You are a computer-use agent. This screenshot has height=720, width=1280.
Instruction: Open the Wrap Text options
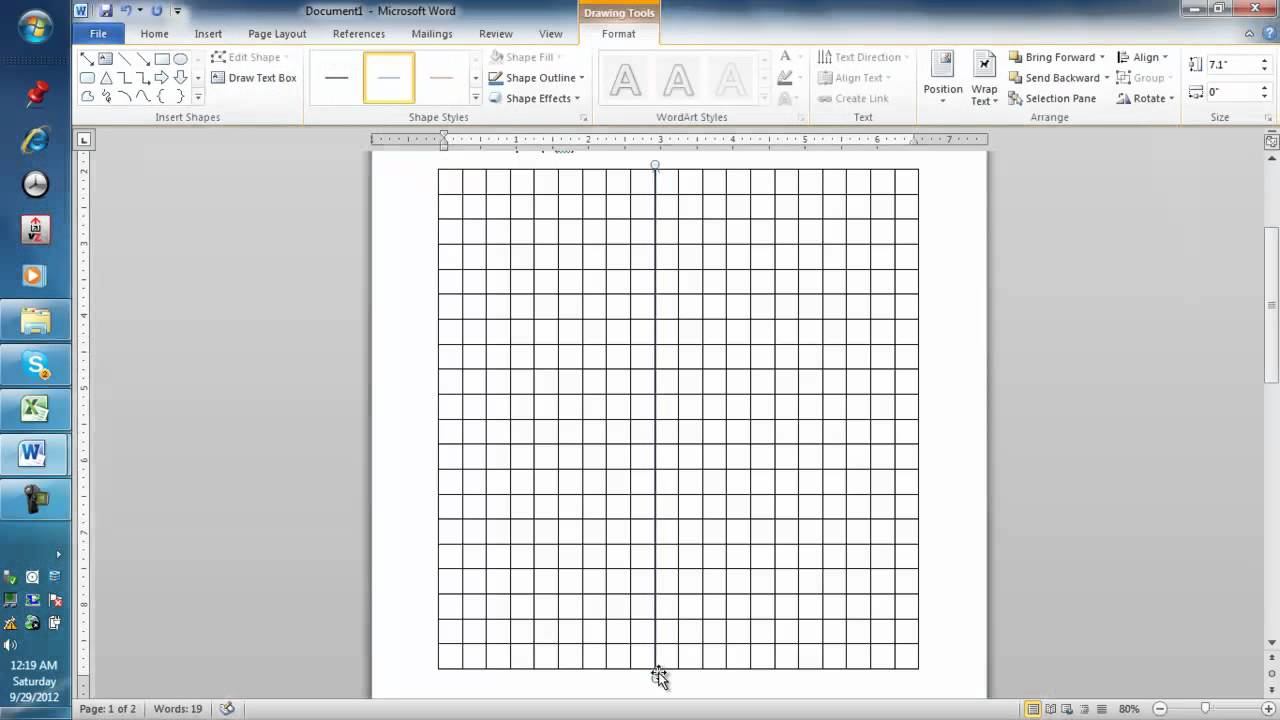(x=984, y=79)
